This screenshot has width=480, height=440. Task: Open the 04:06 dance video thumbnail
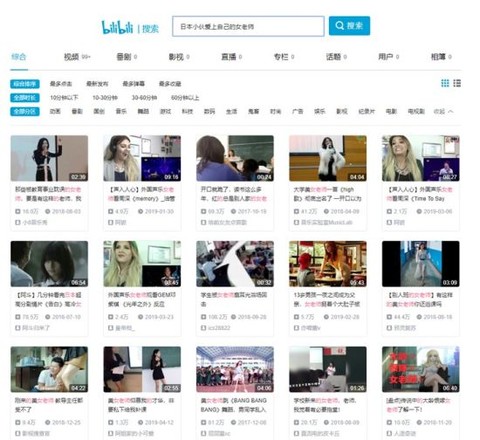point(235,369)
